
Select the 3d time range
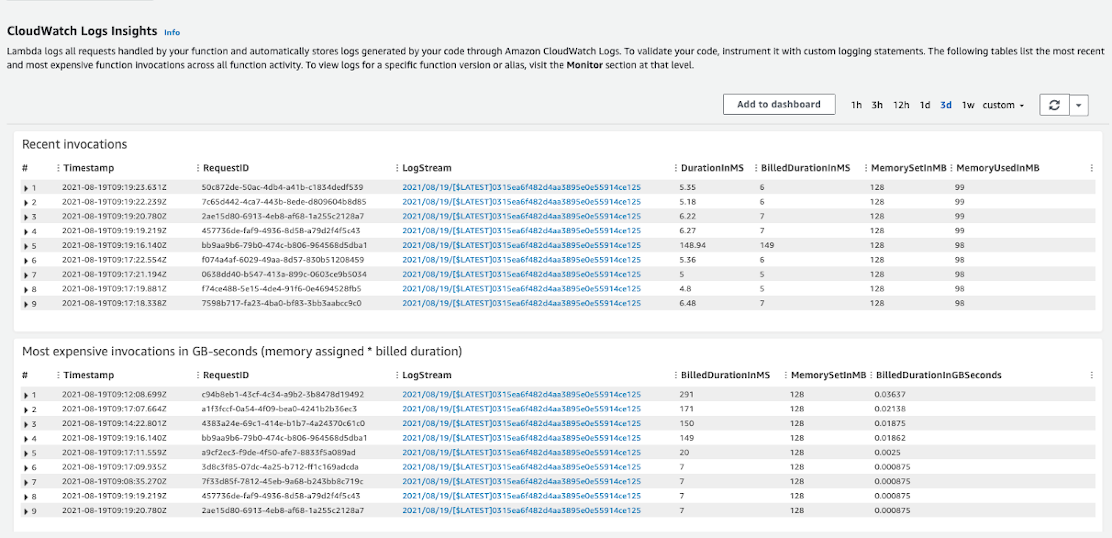point(946,105)
